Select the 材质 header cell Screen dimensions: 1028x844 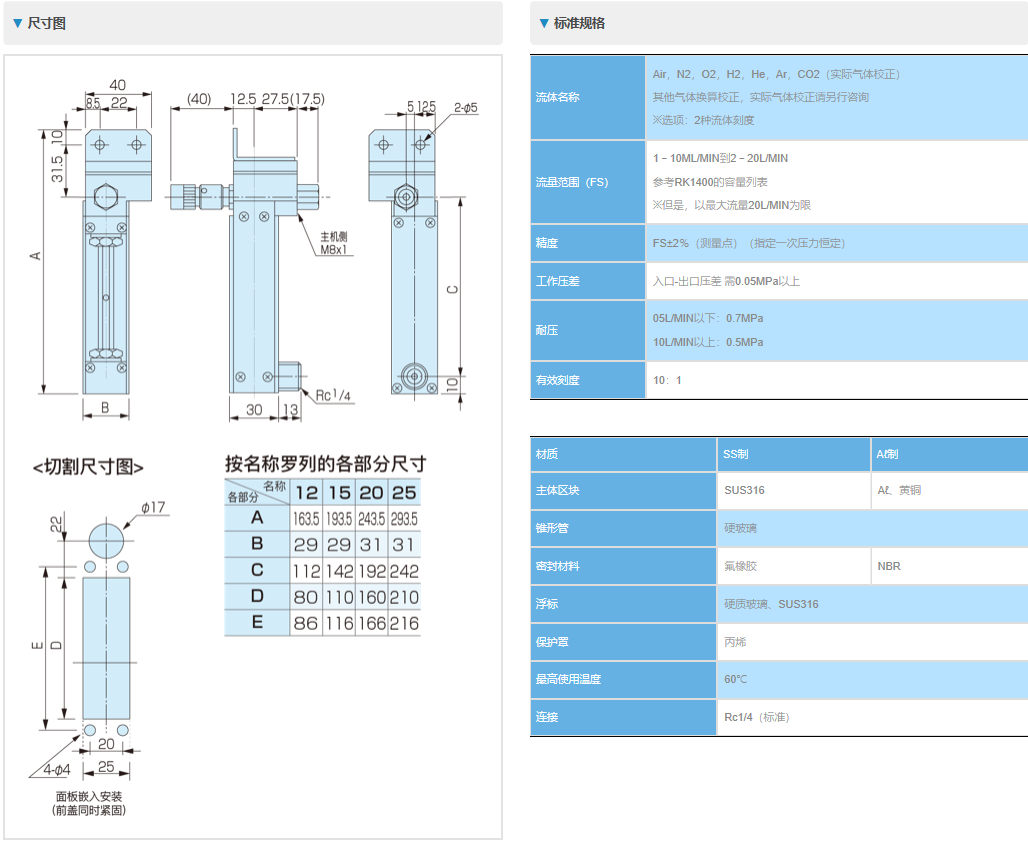(x=623, y=454)
